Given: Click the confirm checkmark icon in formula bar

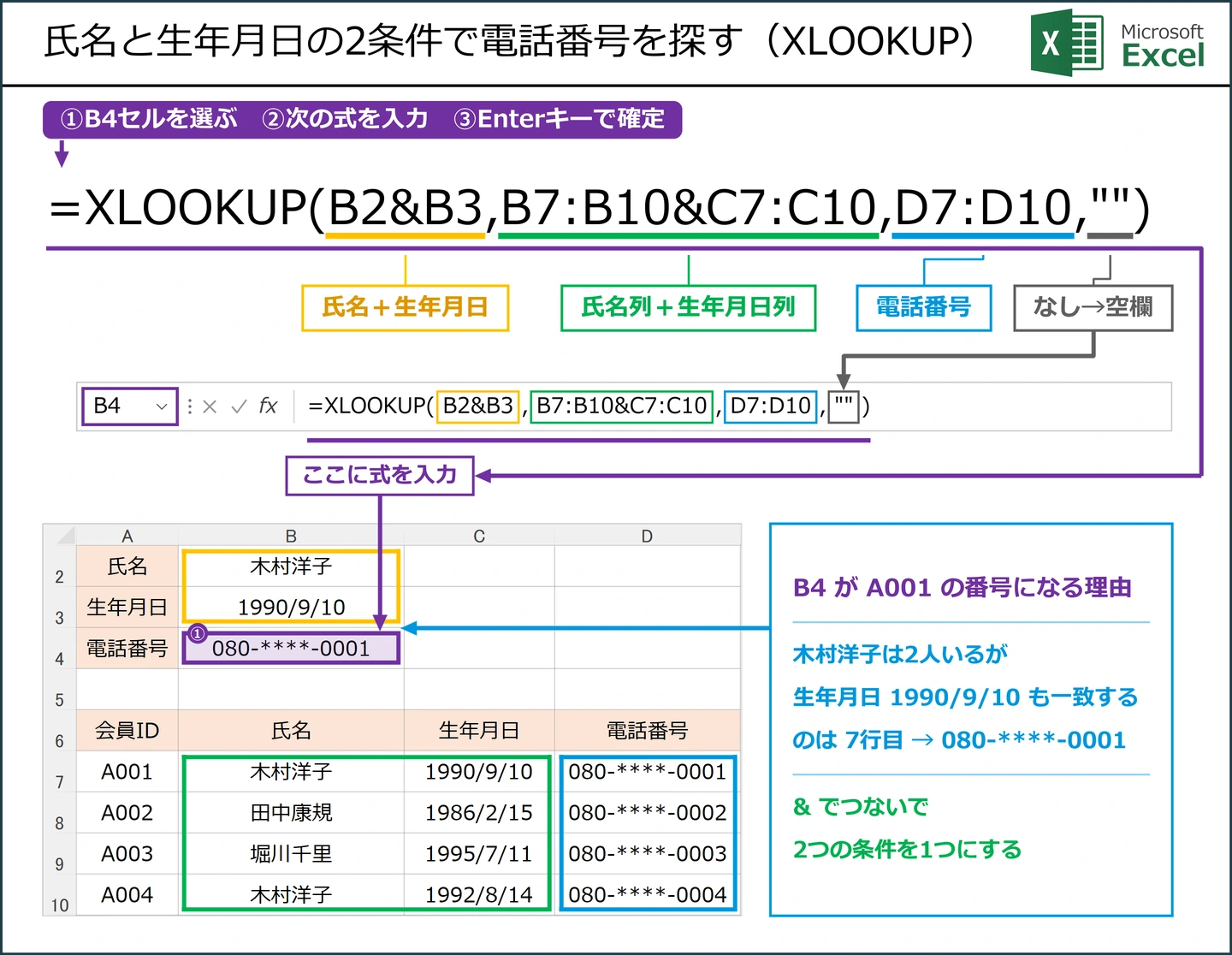Looking at the screenshot, I should pos(240,406).
